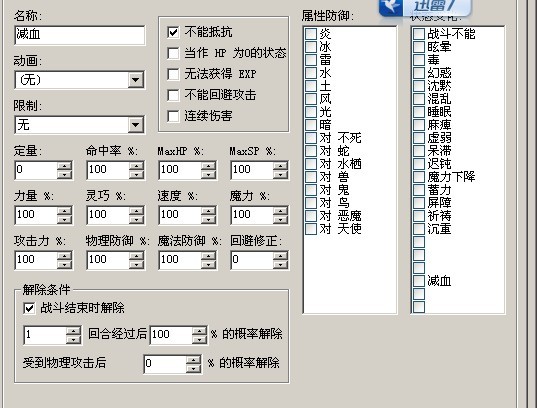Click the turn release probability field
Viewport: 537px width, 408px height.
tap(171, 335)
